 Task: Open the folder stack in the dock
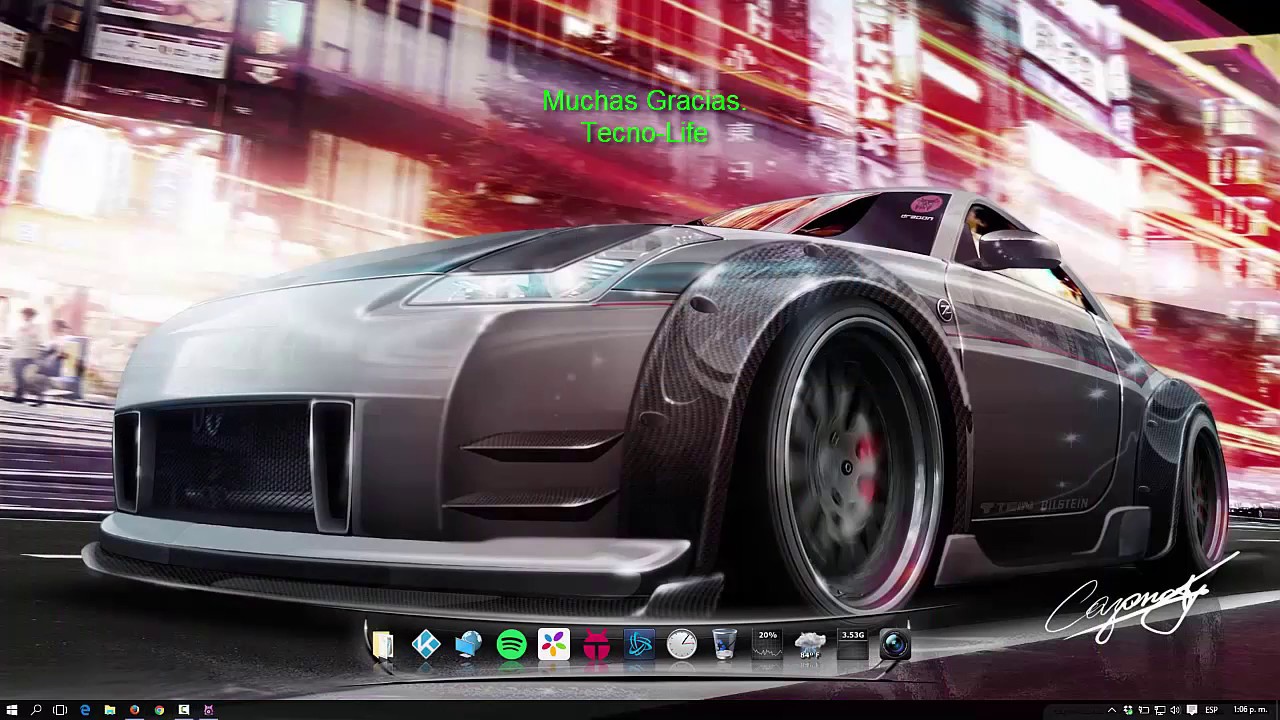tap(383, 645)
